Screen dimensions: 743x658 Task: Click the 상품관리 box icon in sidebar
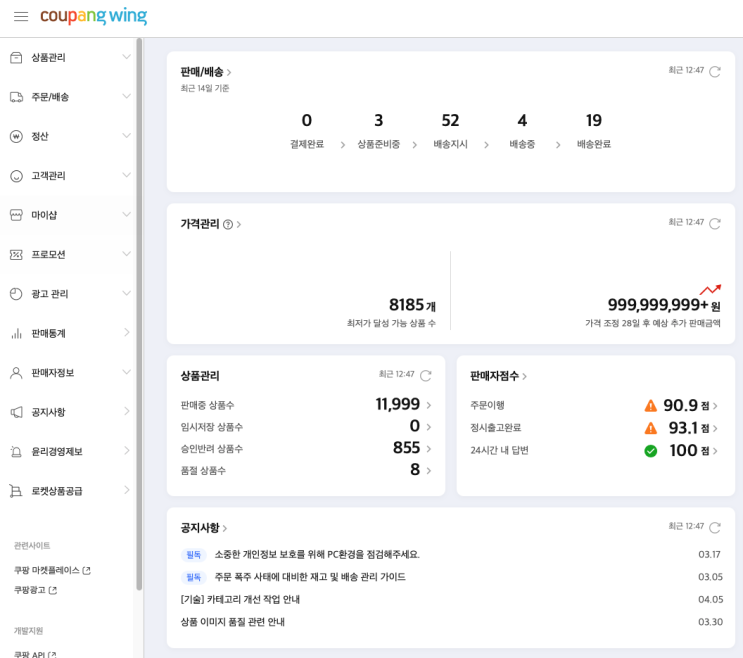[16, 58]
